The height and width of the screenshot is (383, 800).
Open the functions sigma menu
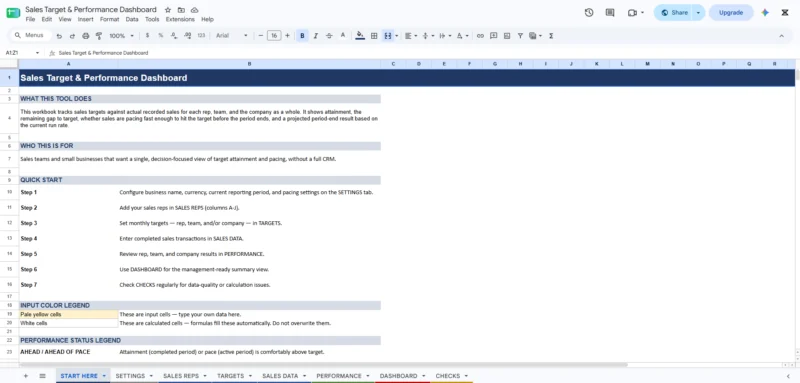pyautogui.click(x=551, y=36)
